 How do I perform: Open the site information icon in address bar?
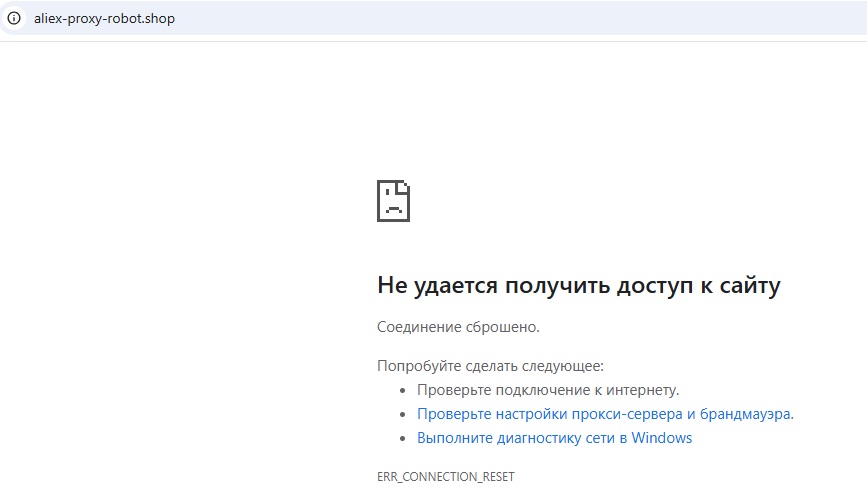coord(14,18)
